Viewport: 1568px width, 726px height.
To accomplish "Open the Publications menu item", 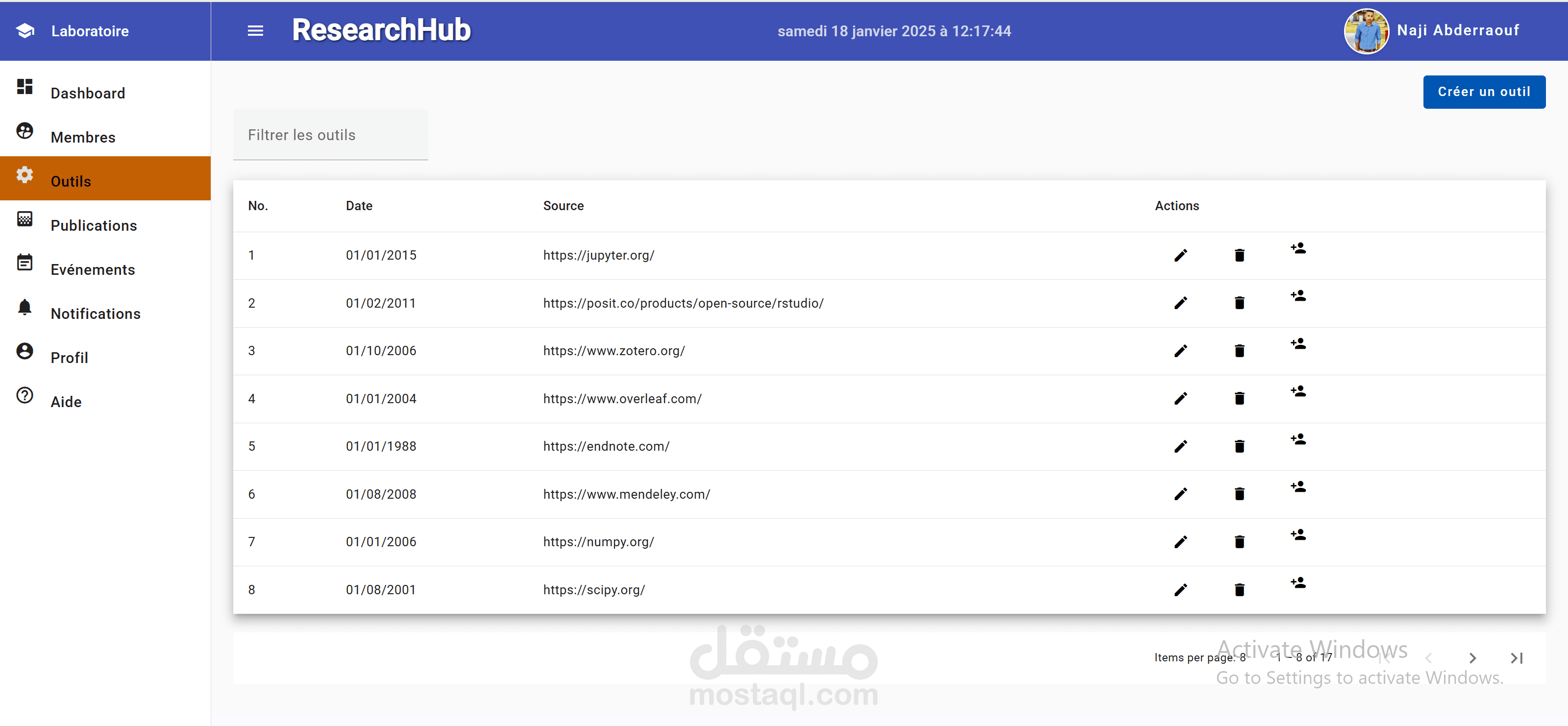I will coord(94,226).
